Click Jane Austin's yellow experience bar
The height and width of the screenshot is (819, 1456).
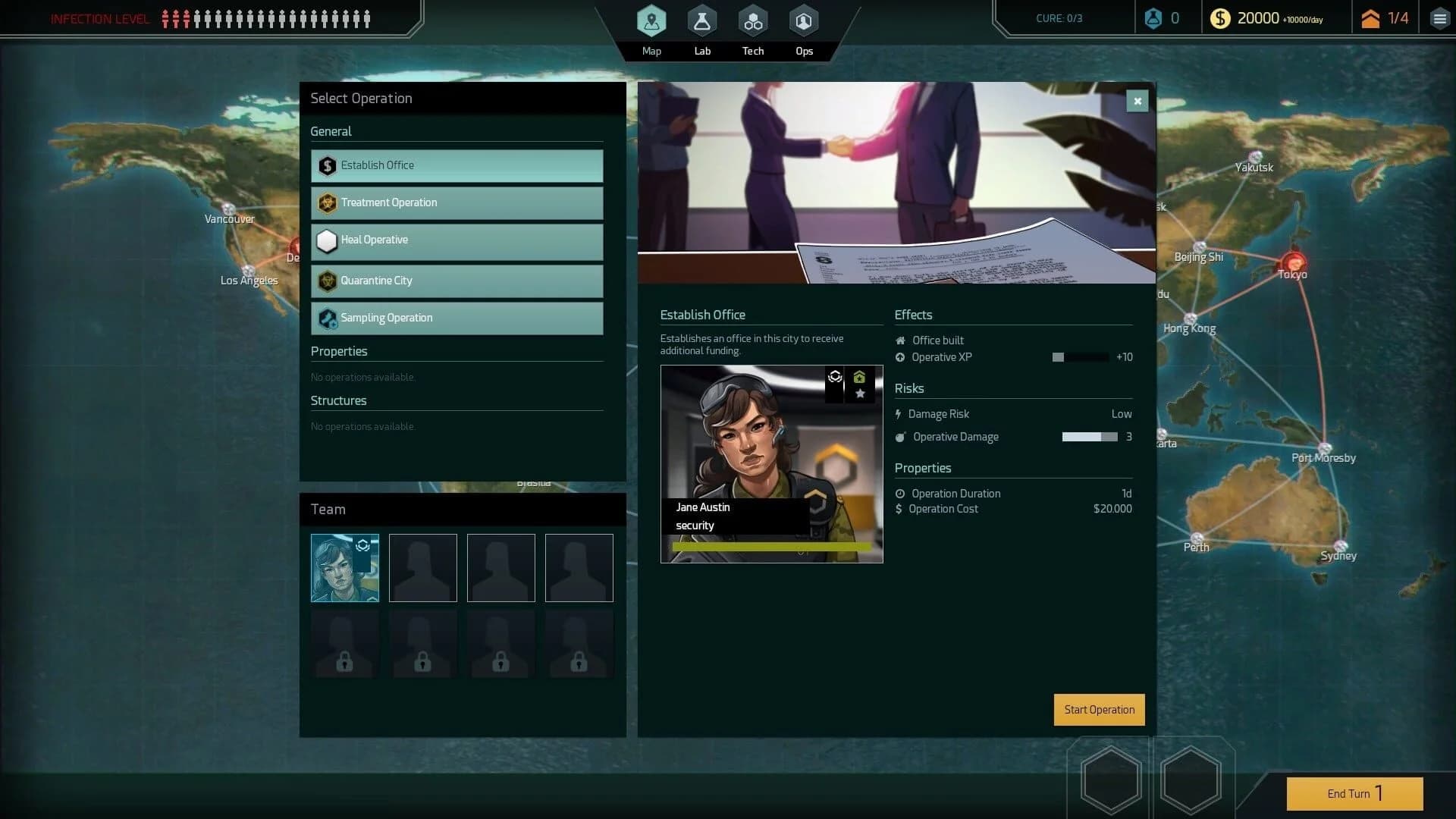point(771,545)
